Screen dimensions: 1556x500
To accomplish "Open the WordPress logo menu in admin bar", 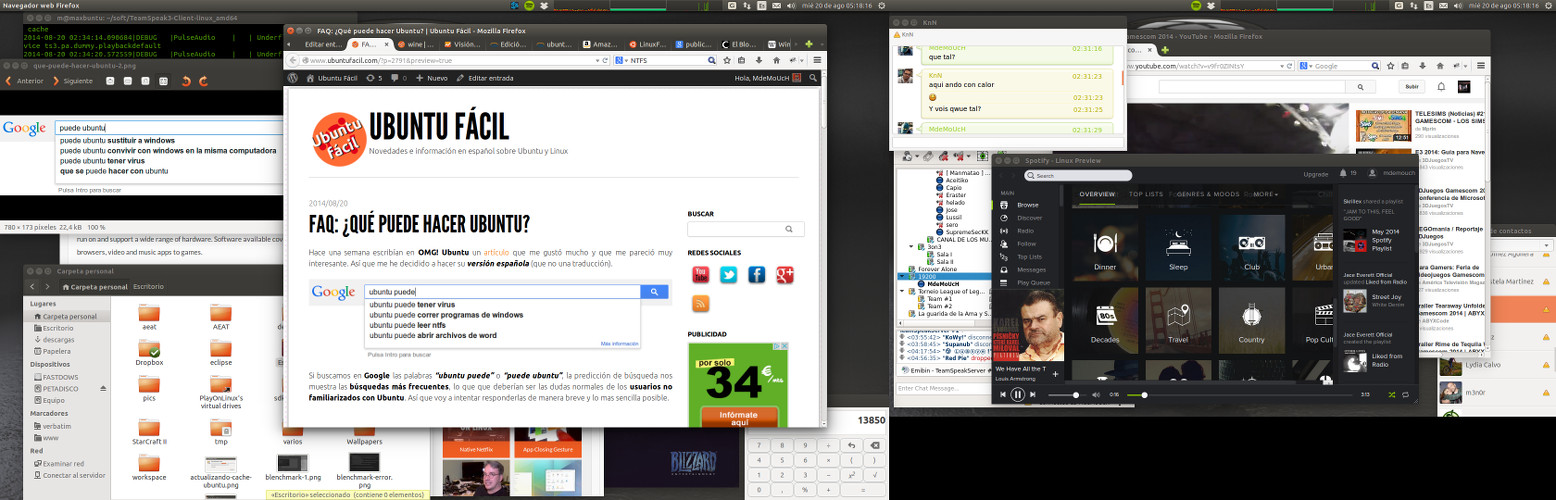I will click(295, 77).
